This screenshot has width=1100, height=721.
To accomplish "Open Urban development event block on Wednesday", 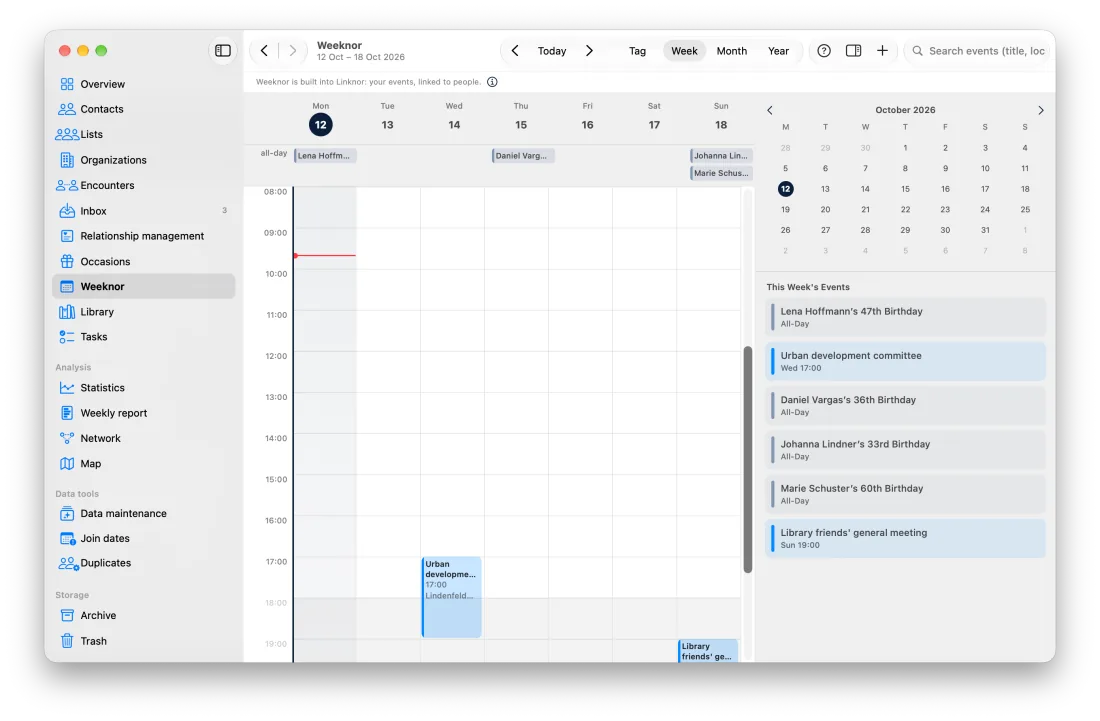I will (452, 597).
